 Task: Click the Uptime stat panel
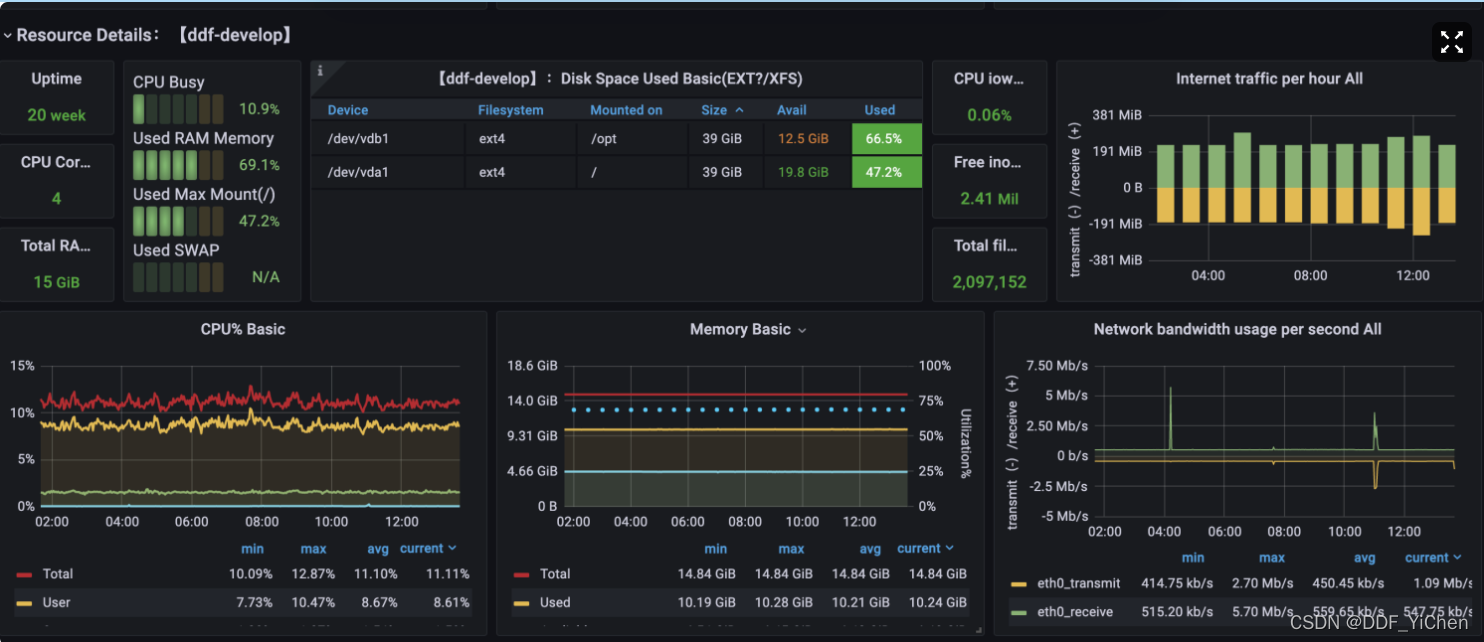(56, 97)
